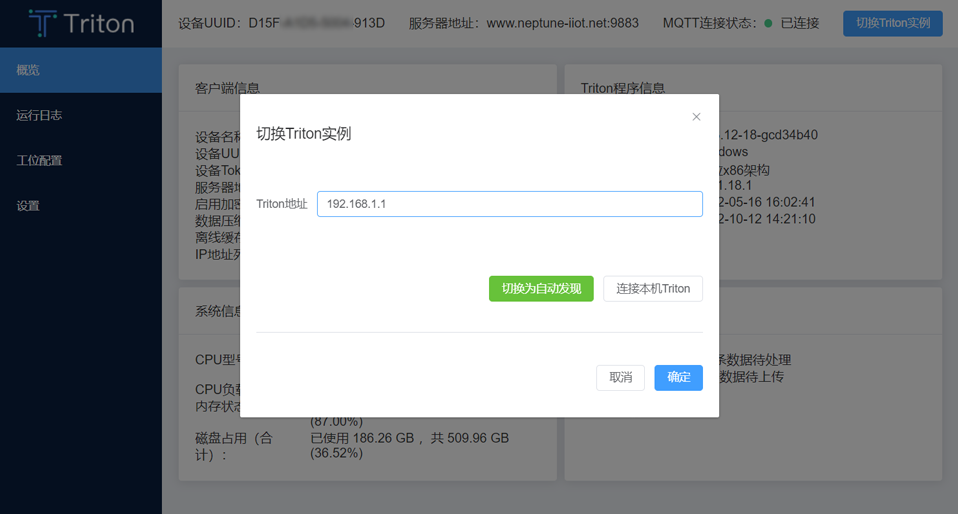Viewport: 958px width, 514px height.
Task: Click the 切换Triton实例 dialog title
Action: pyautogui.click(x=304, y=133)
